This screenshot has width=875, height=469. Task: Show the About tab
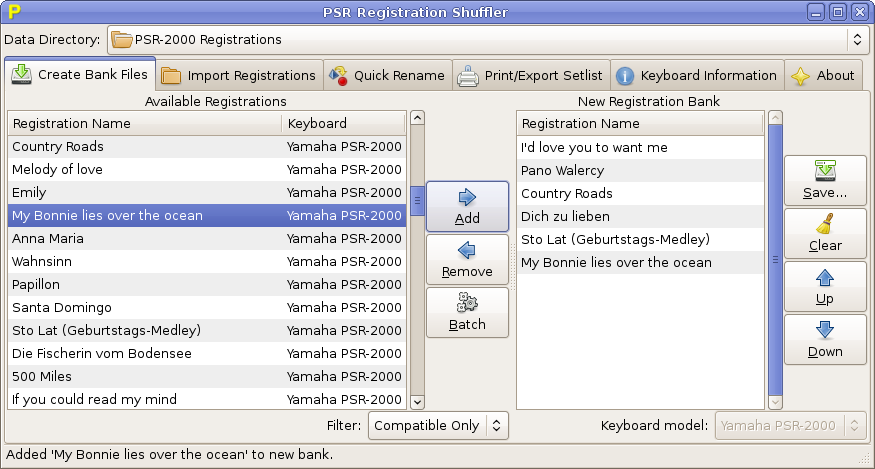(824, 75)
